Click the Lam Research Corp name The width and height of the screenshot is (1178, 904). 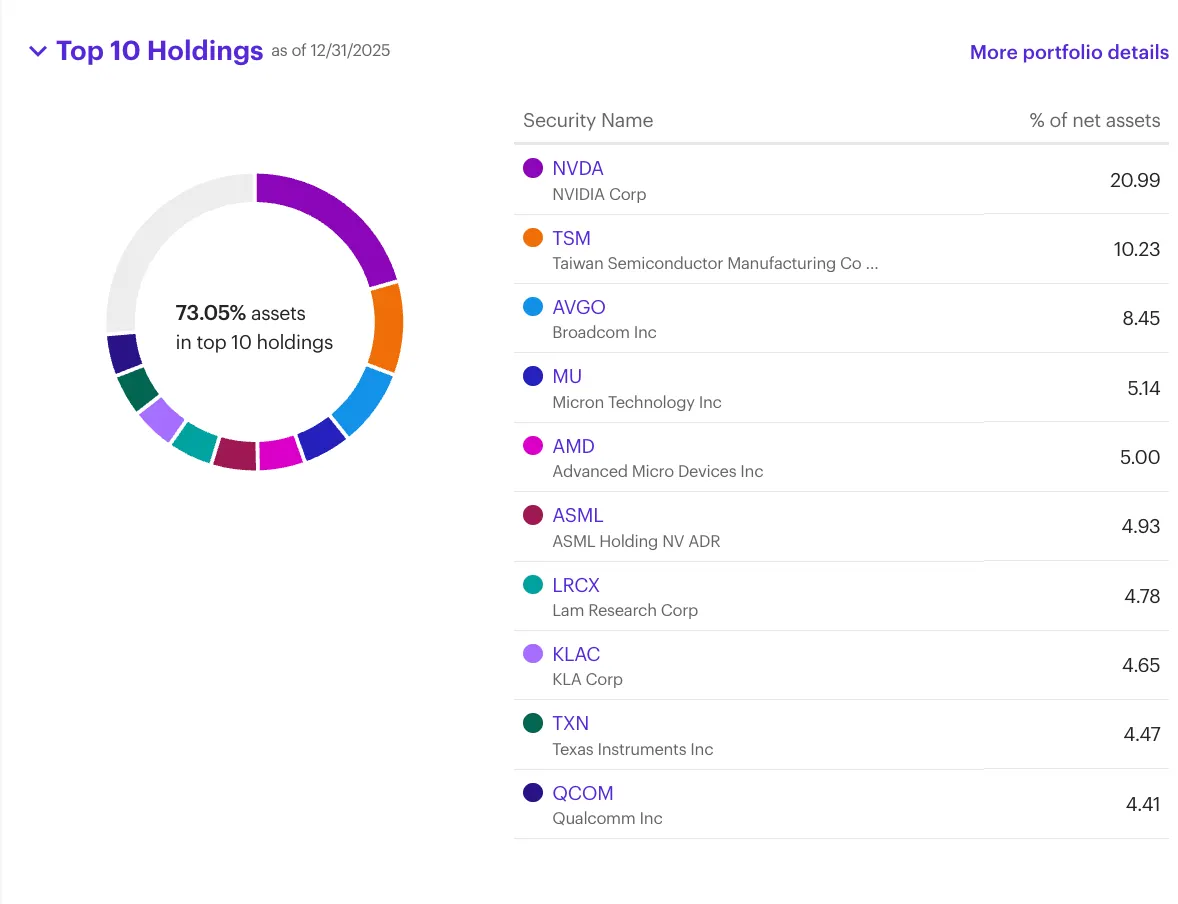coord(625,611)
